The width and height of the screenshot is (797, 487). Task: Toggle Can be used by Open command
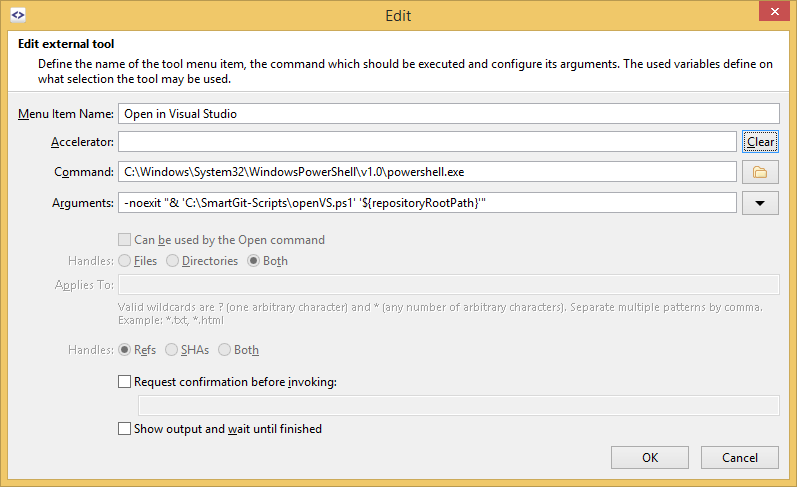tap(125, 240)
